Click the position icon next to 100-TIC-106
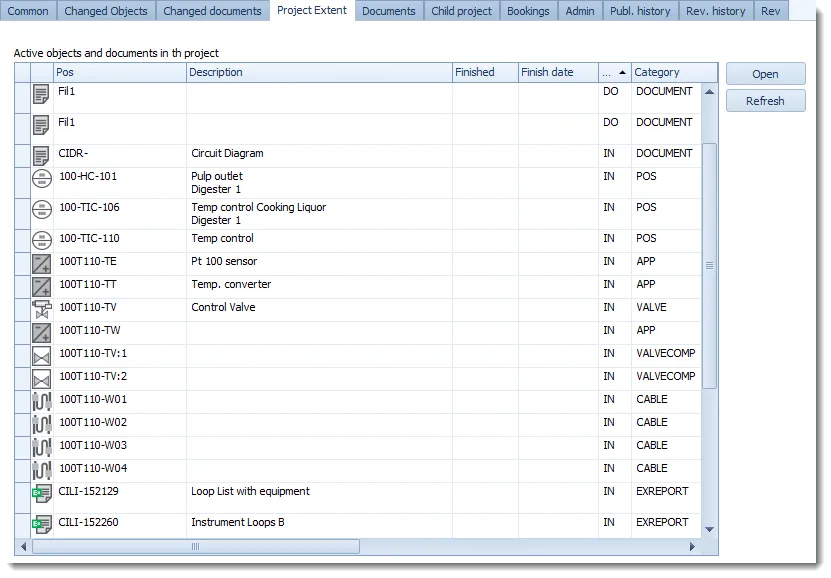Viewport: 831px width, 578px height. [42, 210]
